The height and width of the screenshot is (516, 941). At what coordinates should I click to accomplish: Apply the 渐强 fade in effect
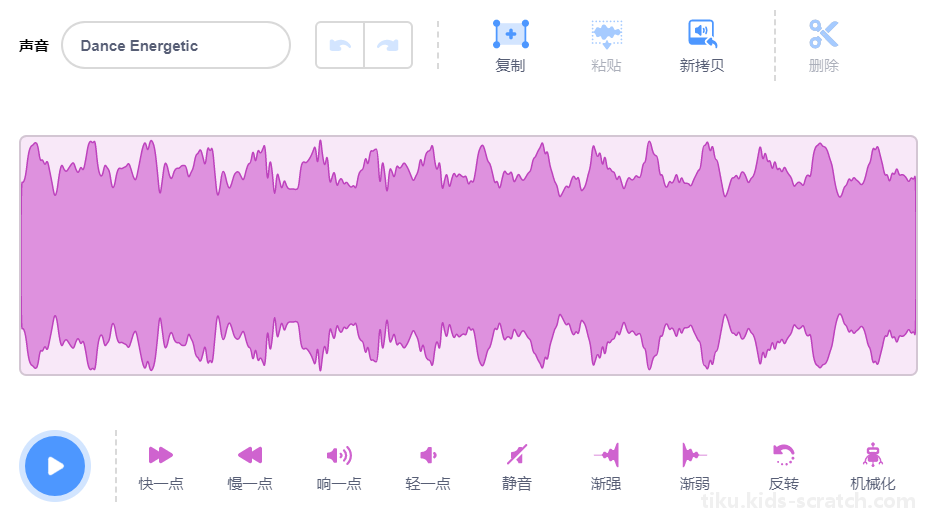click(x=606, y=455)
